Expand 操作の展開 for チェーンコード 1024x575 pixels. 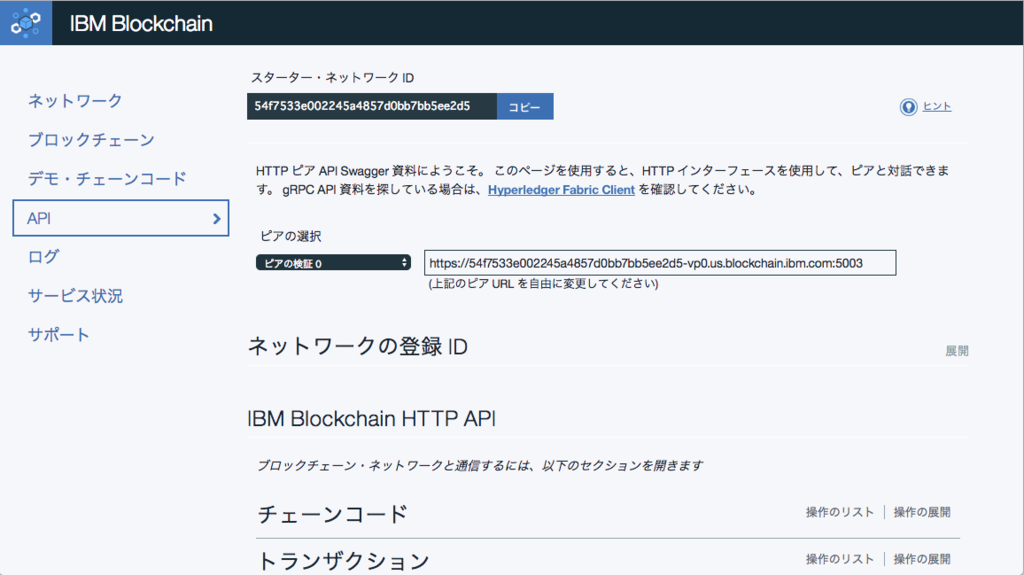click(922, 512)
